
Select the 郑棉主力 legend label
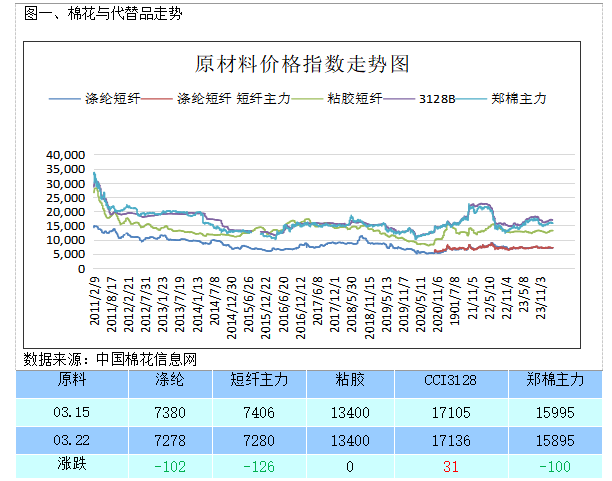(x=519, y=99)
